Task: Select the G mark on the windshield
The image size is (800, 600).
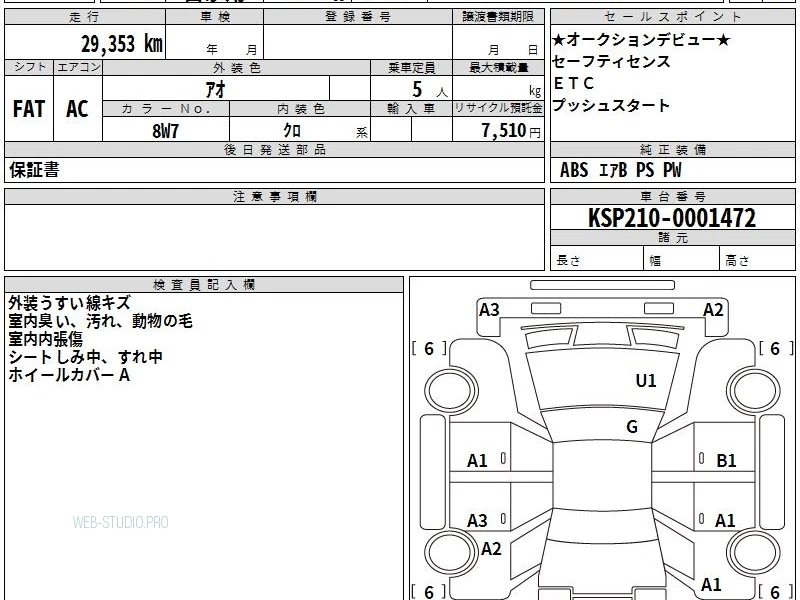Action: (x=632, y=427)
